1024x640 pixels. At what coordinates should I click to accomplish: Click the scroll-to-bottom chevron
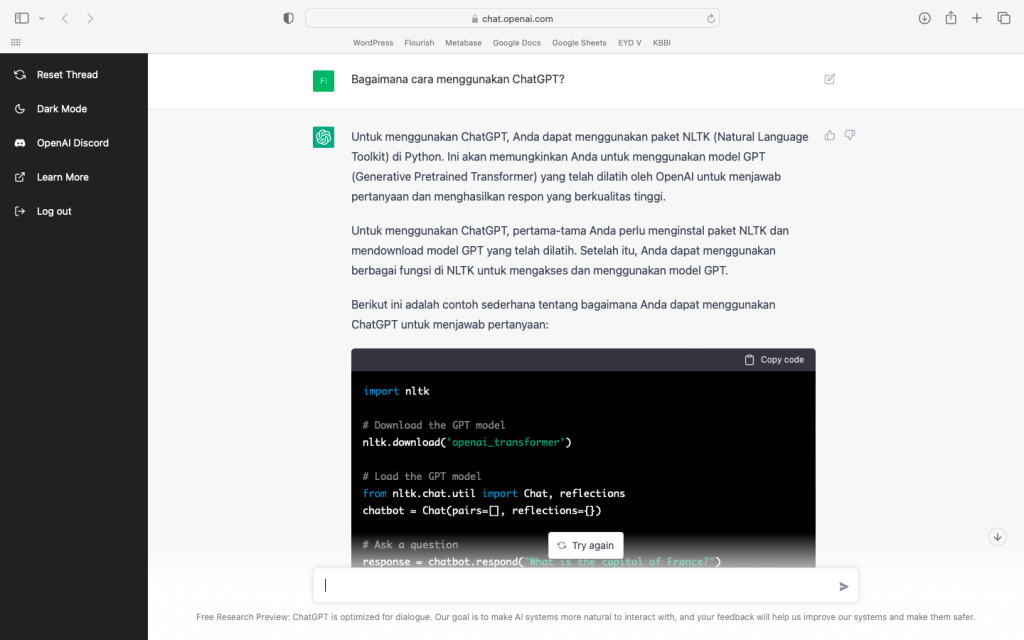click(x=997, y=537)
